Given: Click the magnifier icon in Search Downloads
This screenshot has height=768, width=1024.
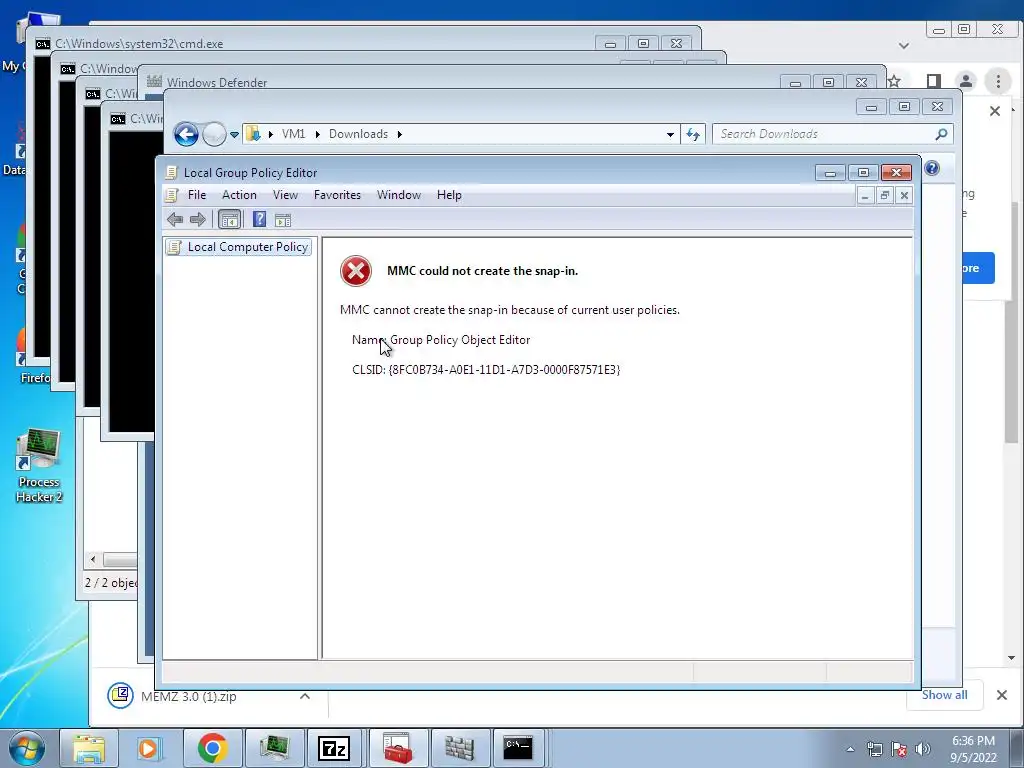Looking at the screenshot, I should [941, 134].
